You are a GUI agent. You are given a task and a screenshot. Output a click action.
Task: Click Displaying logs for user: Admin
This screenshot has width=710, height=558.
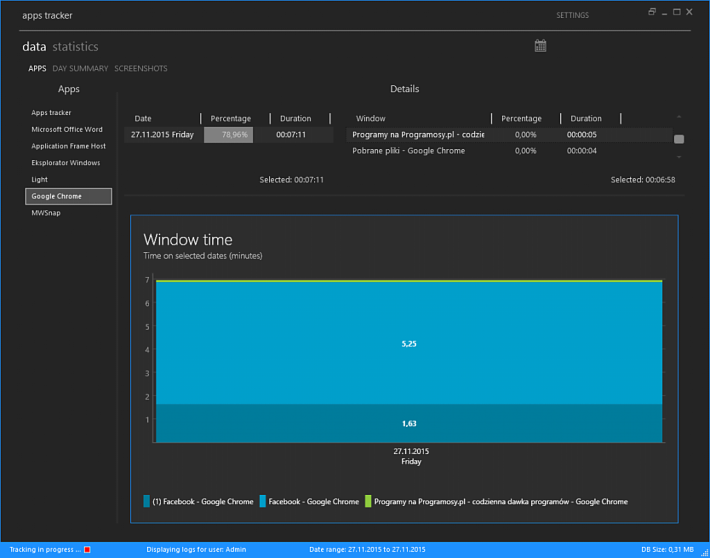point(196,549)
